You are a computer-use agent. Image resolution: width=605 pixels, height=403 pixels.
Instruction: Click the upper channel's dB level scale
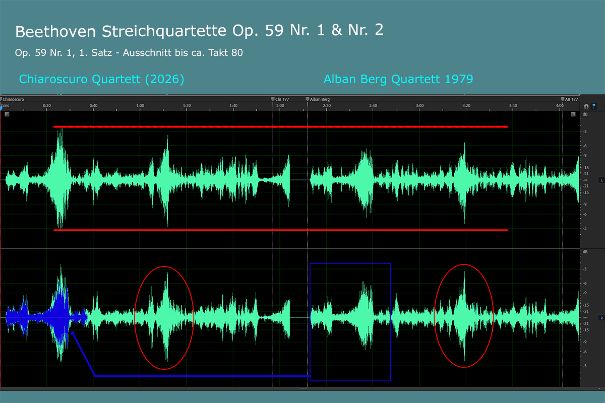click(586, 179)
